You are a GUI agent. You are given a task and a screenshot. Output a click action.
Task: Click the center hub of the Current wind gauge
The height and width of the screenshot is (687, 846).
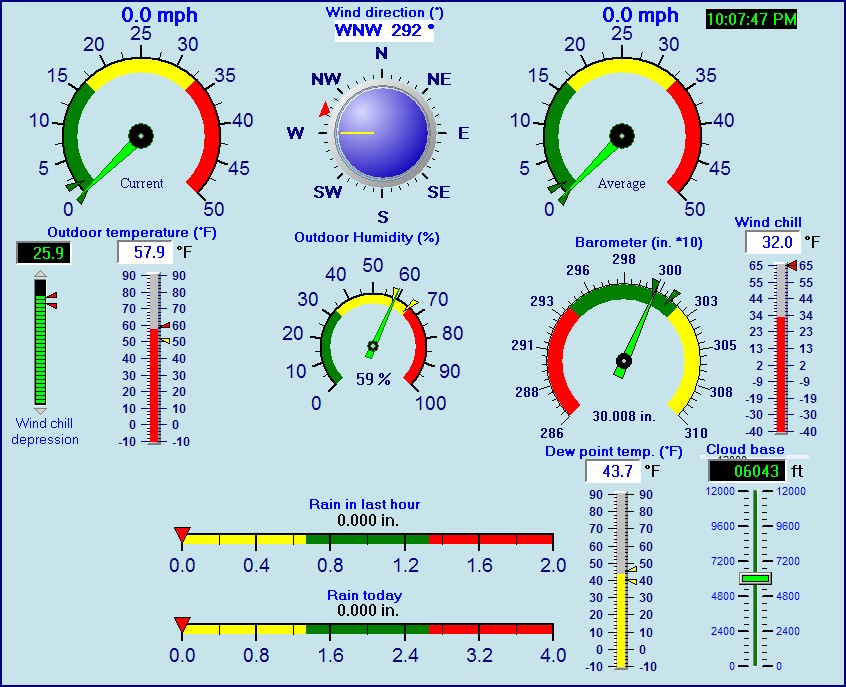point(142,134)
